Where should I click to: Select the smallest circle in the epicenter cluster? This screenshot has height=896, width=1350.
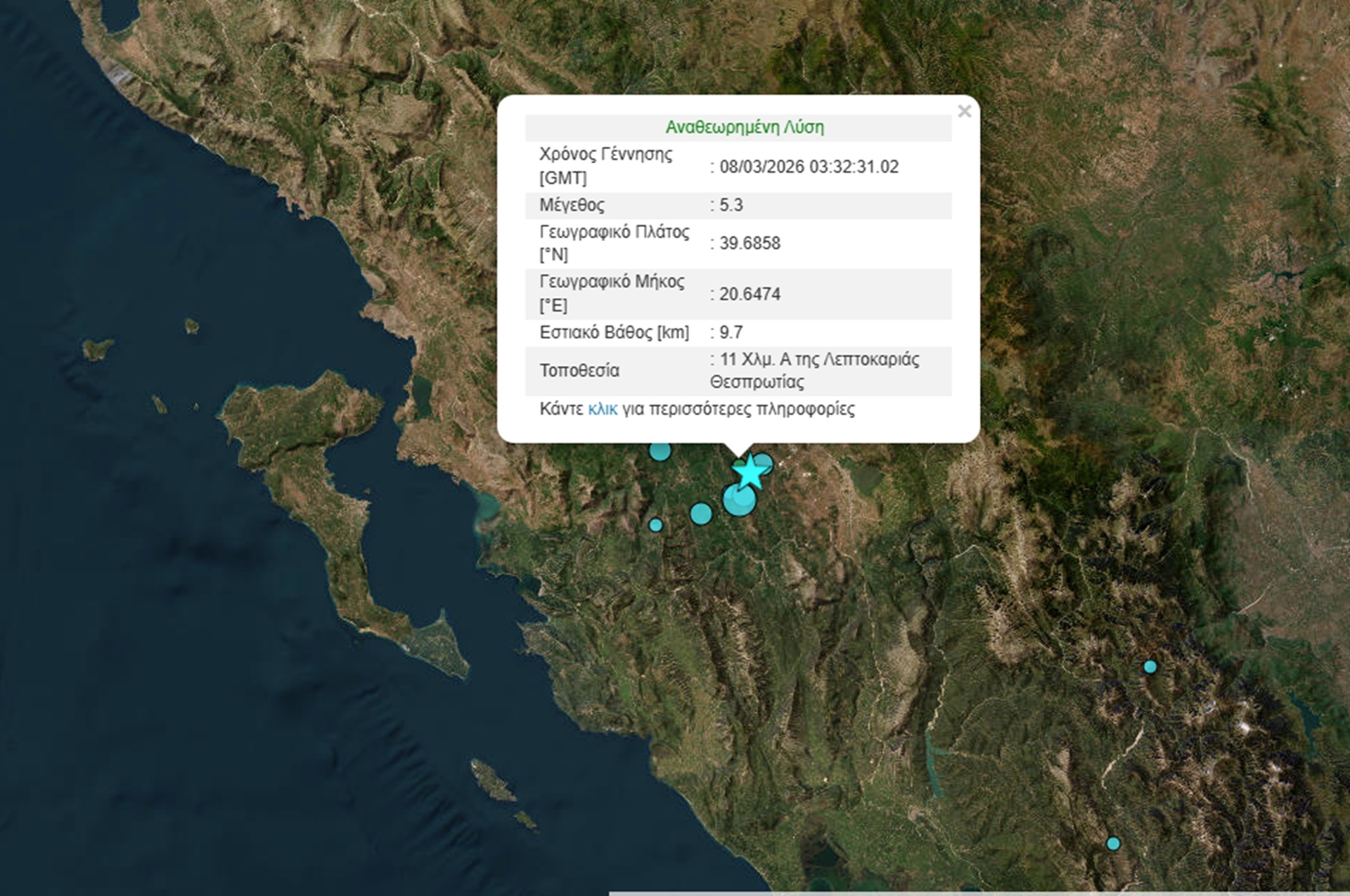tap(655, 525)
